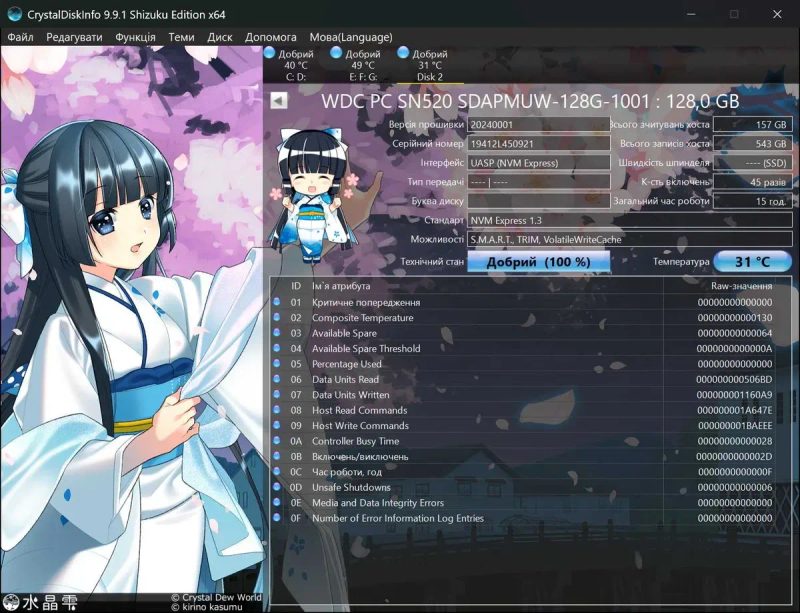
Task: Click the total host writes value 543 GB
Action: 753,144
